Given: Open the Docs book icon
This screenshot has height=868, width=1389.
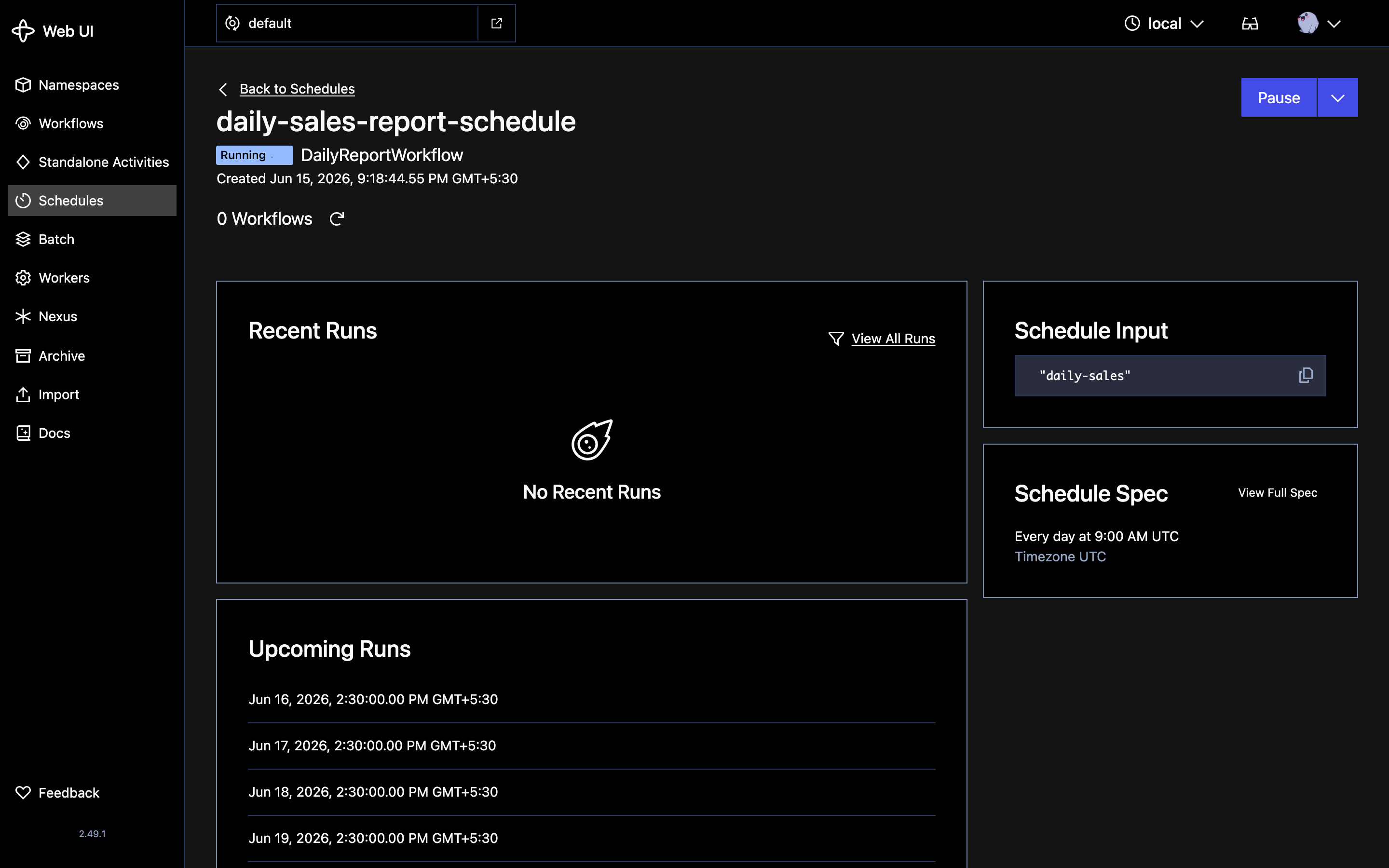Looking at the screenshot, I should point(23,433).
